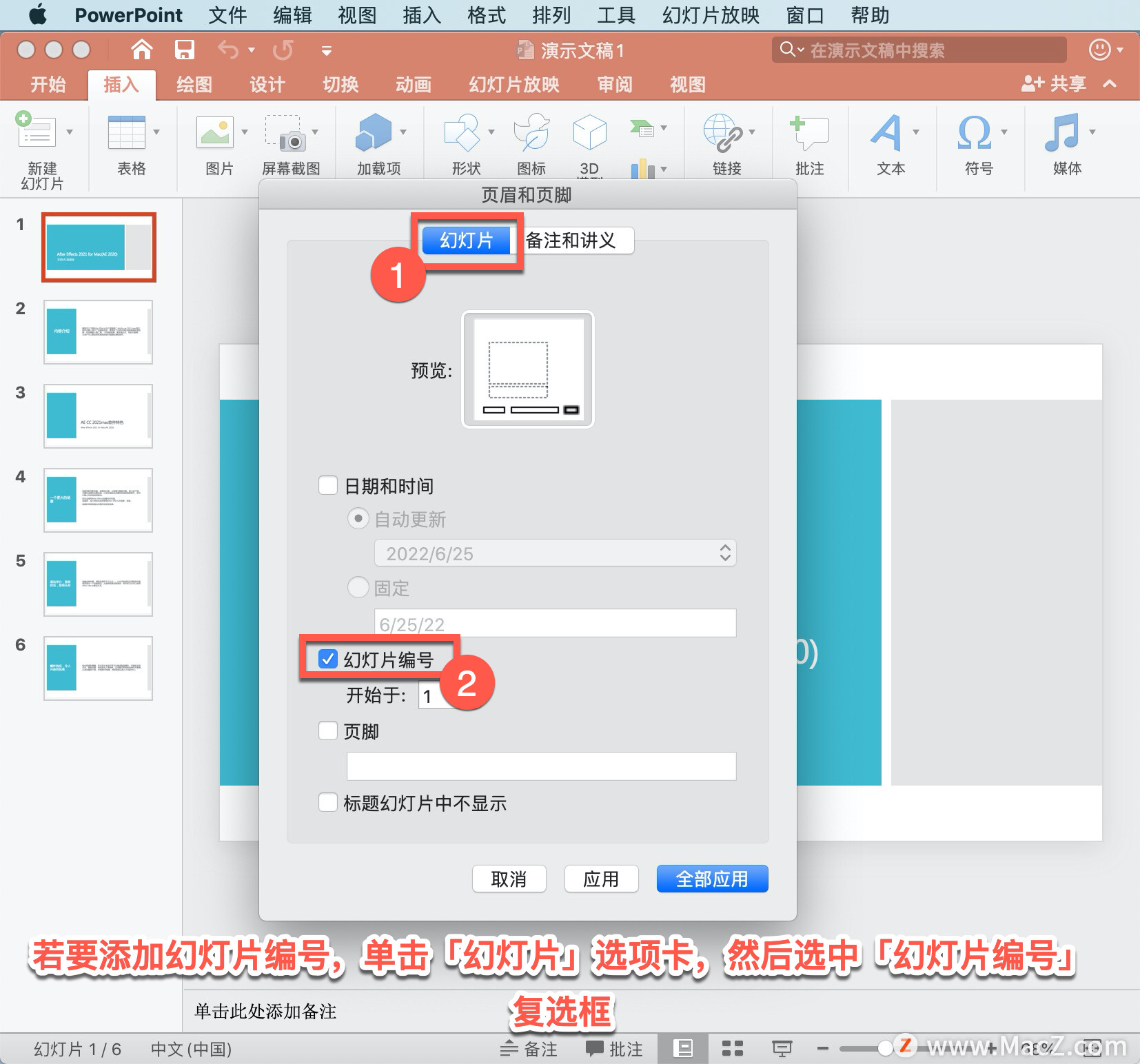Open the Apple menu

[x=38, y=14]
